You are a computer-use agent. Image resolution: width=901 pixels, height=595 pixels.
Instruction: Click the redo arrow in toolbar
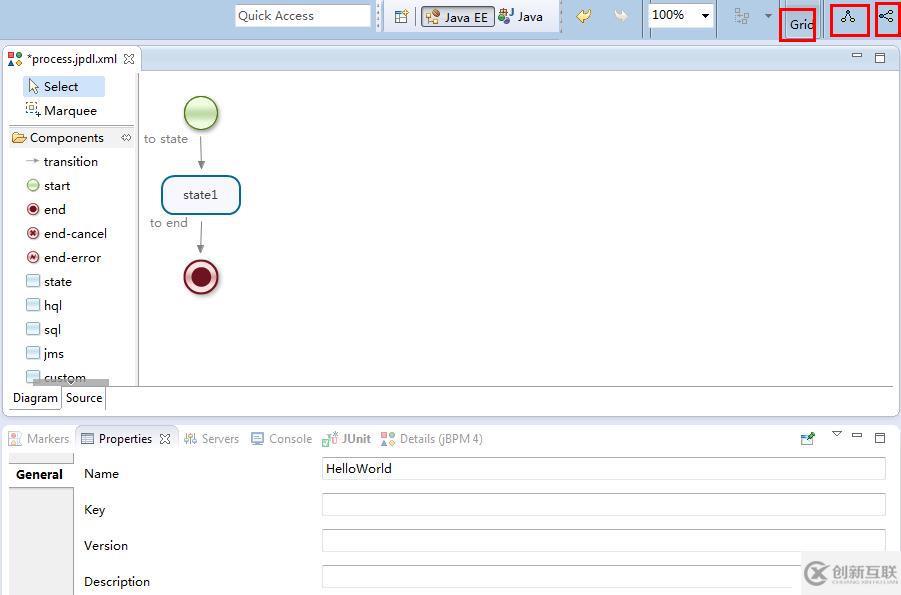pyautogui.click(x=621, y=16)
